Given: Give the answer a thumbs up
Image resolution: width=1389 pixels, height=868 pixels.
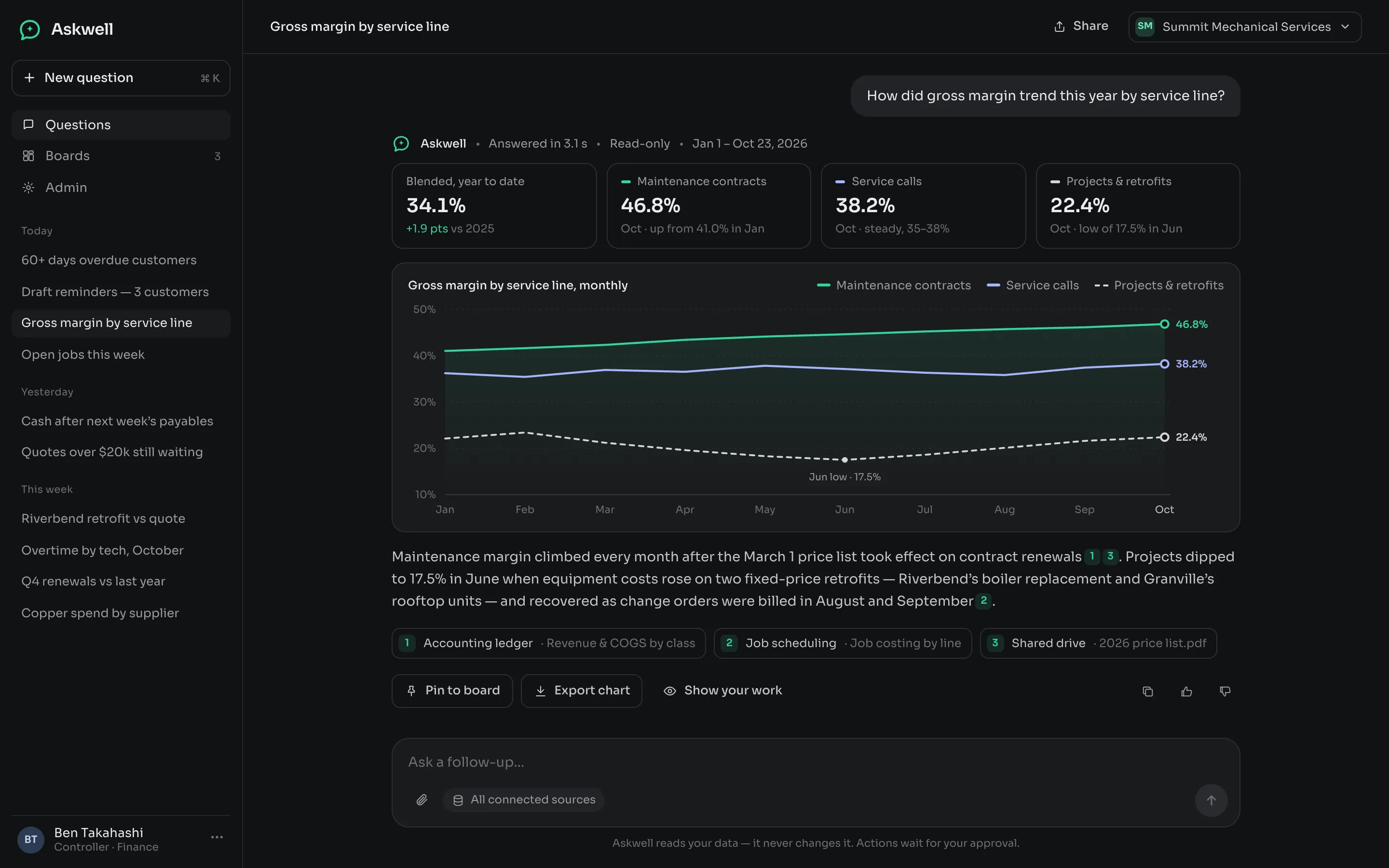Looking at the screenshot, I should point(1186,692).
